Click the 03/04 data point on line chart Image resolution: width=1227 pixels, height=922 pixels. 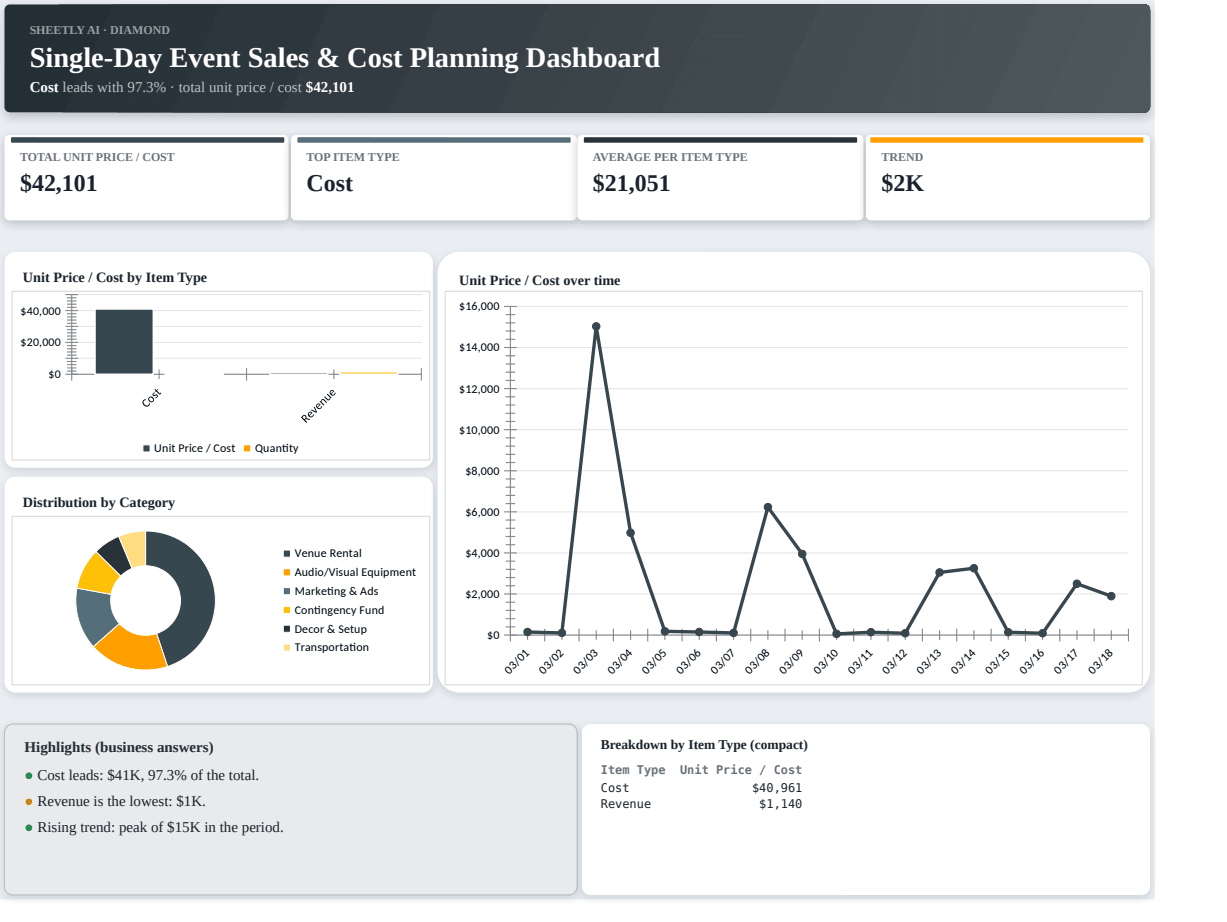tap(630, 533)
